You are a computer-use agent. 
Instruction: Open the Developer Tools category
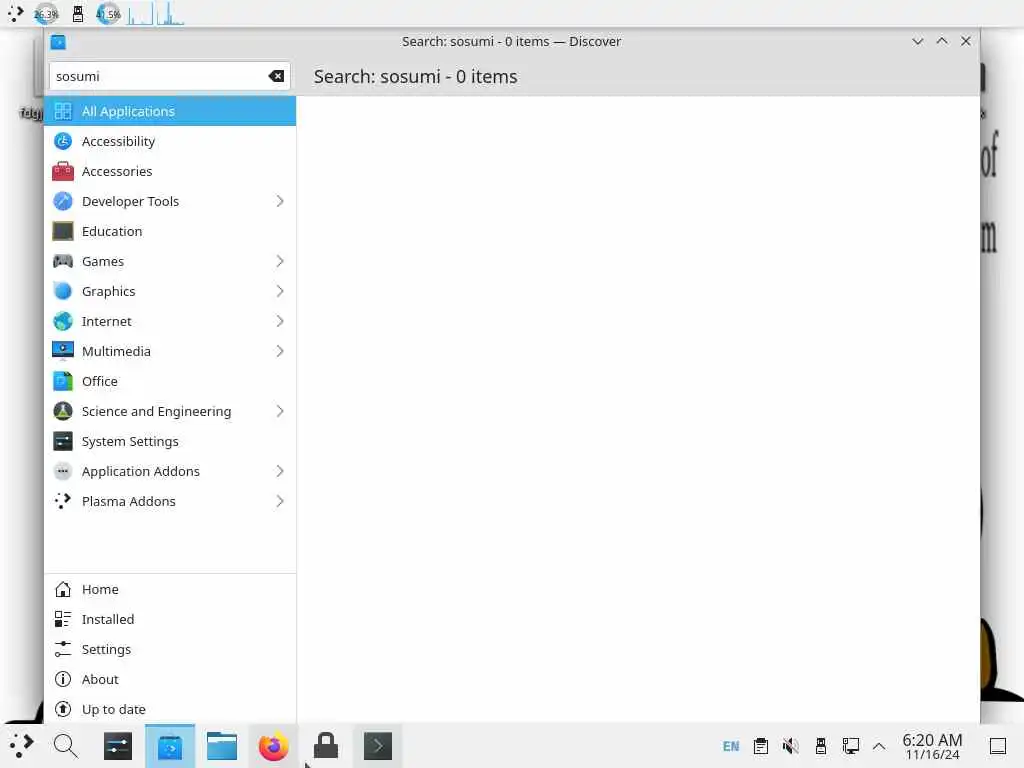point(170,201)
